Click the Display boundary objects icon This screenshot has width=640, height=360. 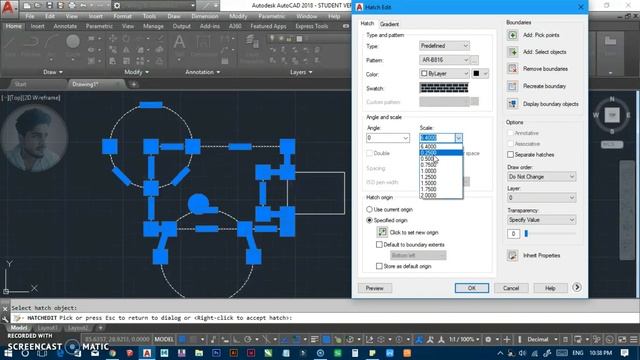point(512,104)
